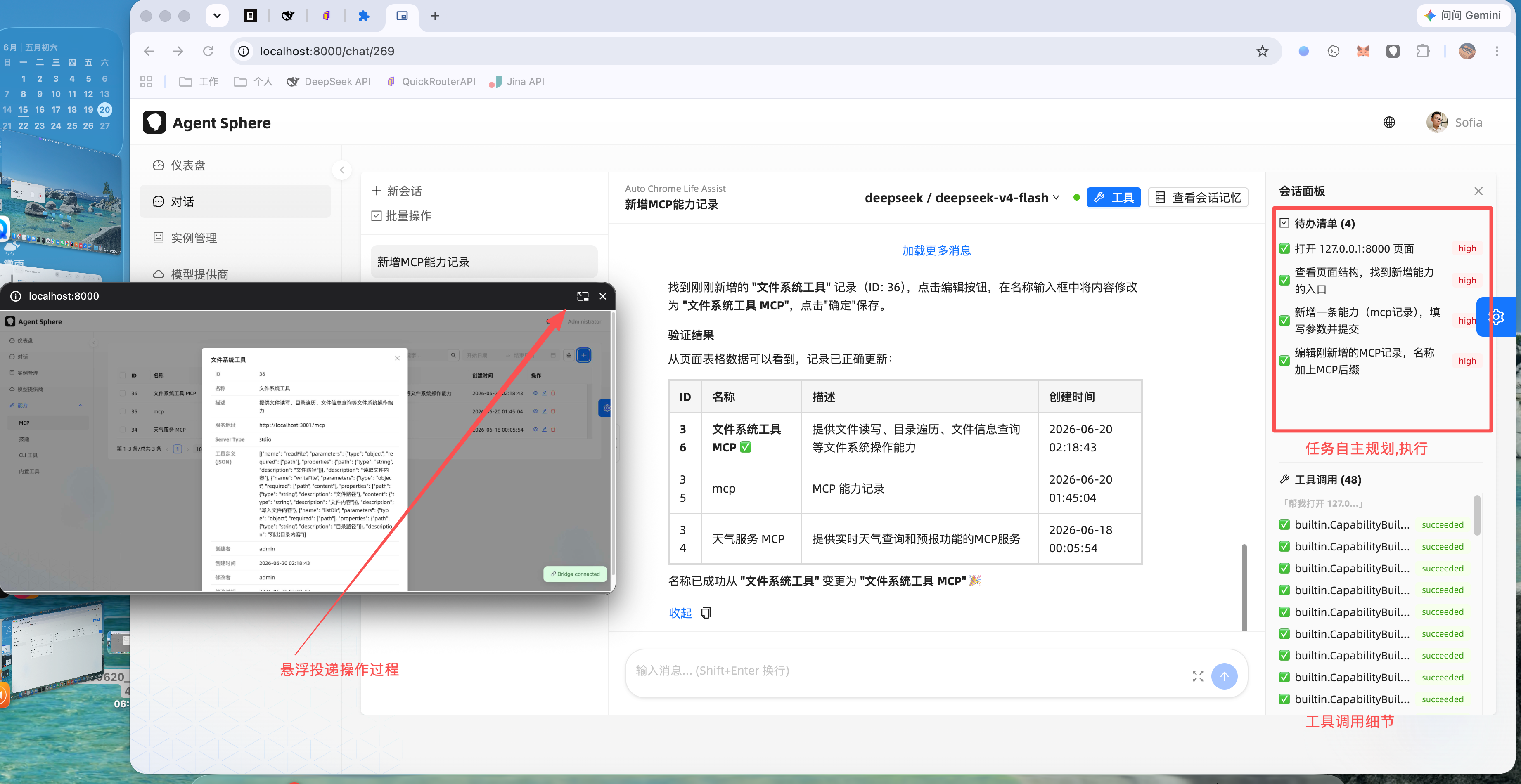The width and height of the screenshot is (1521, 784).
Task: Tick select-all header checkbox in floating window
Action: tap(123, 375)
